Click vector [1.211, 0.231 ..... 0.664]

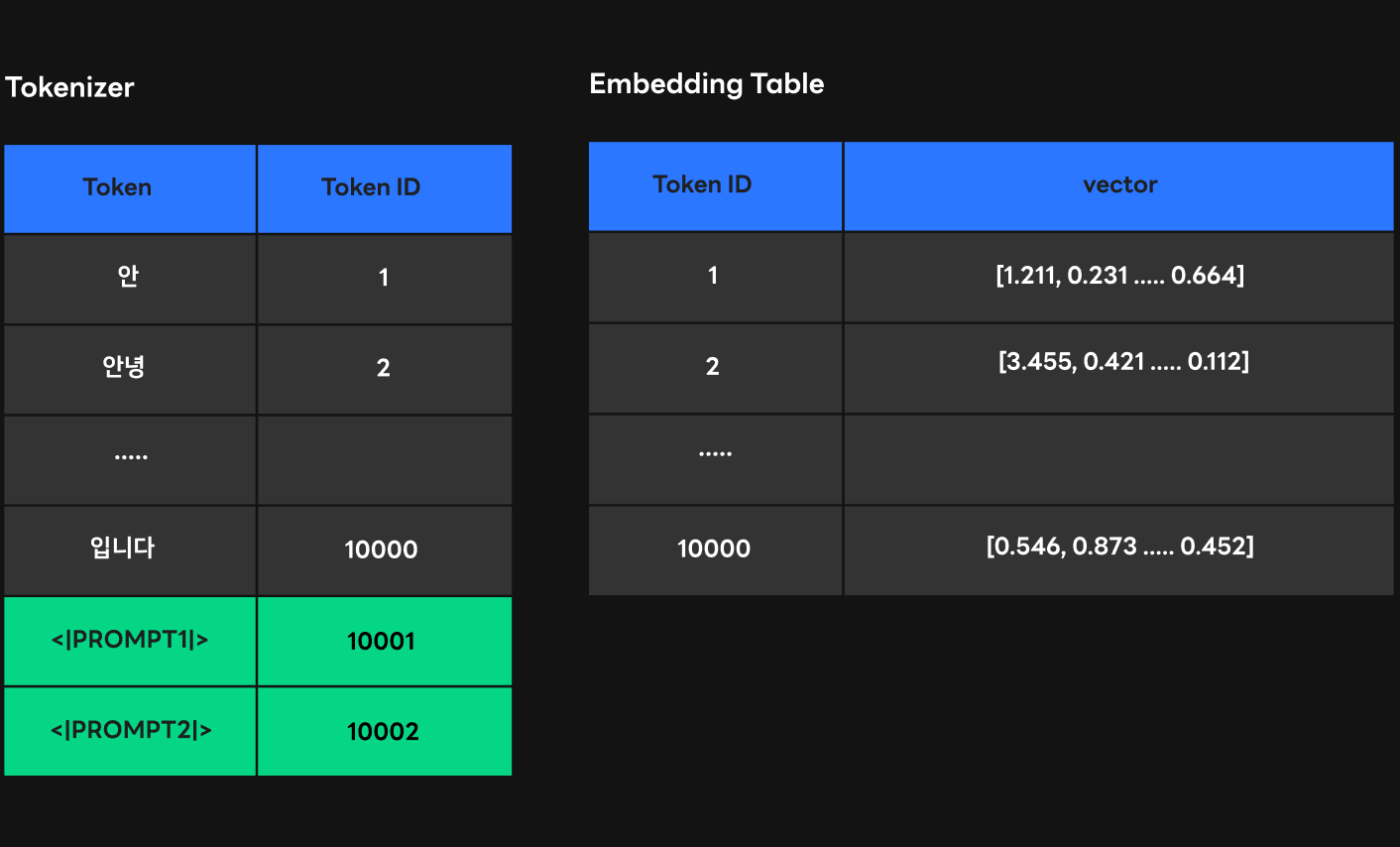pyautogui.click(x=1119, y=277)
